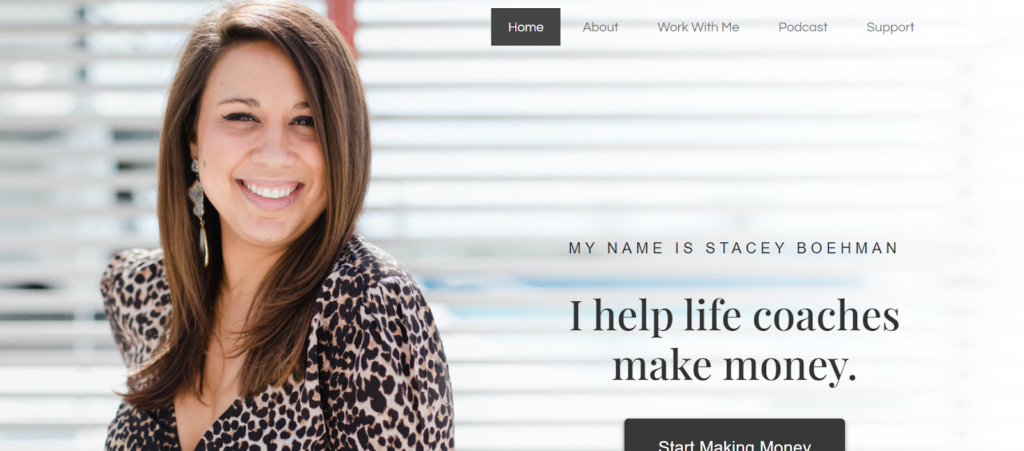
Task: Go to the About page
Action: [600, 27]
